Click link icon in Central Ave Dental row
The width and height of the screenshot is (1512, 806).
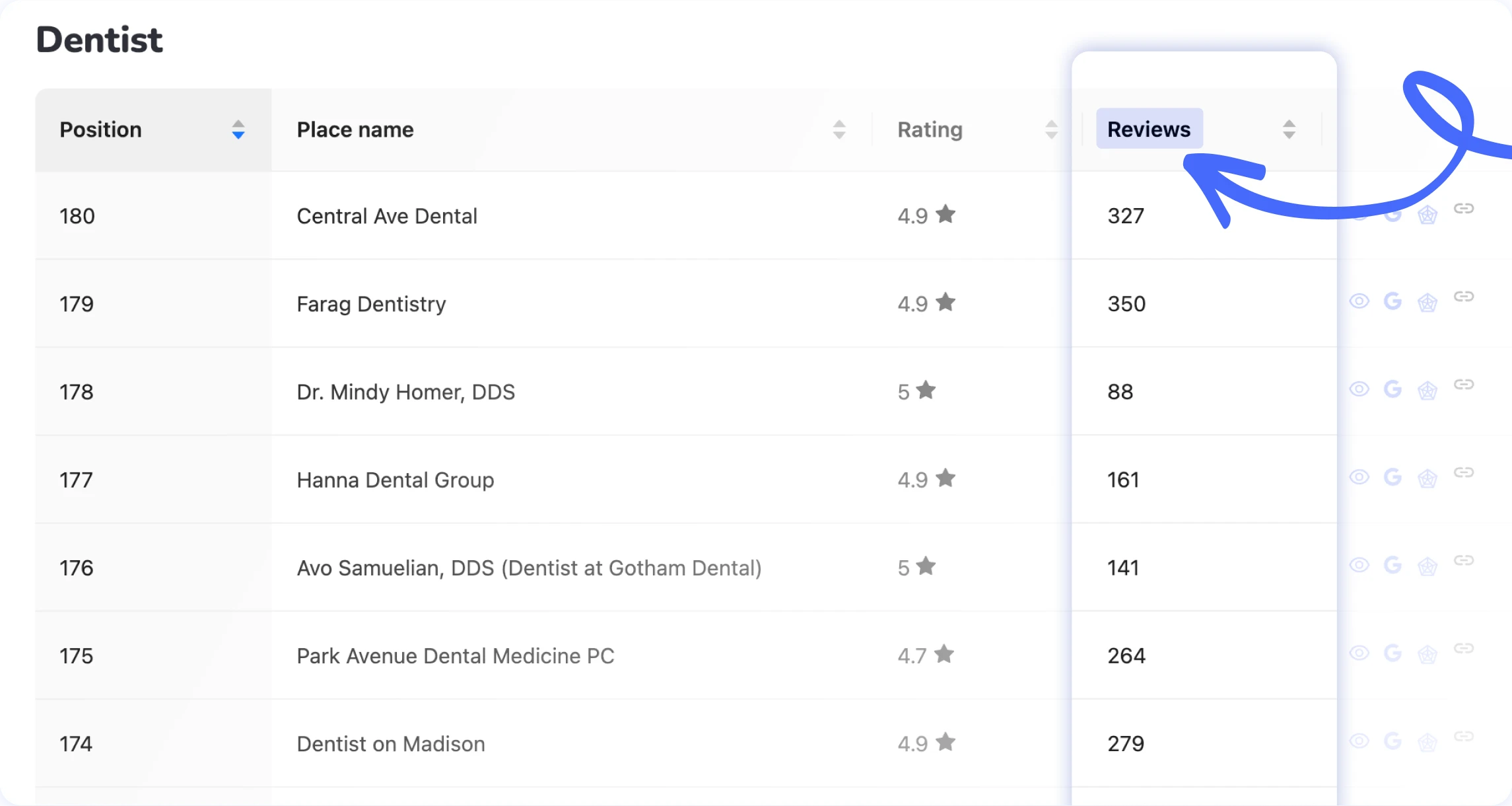(x=1464, y=209)
